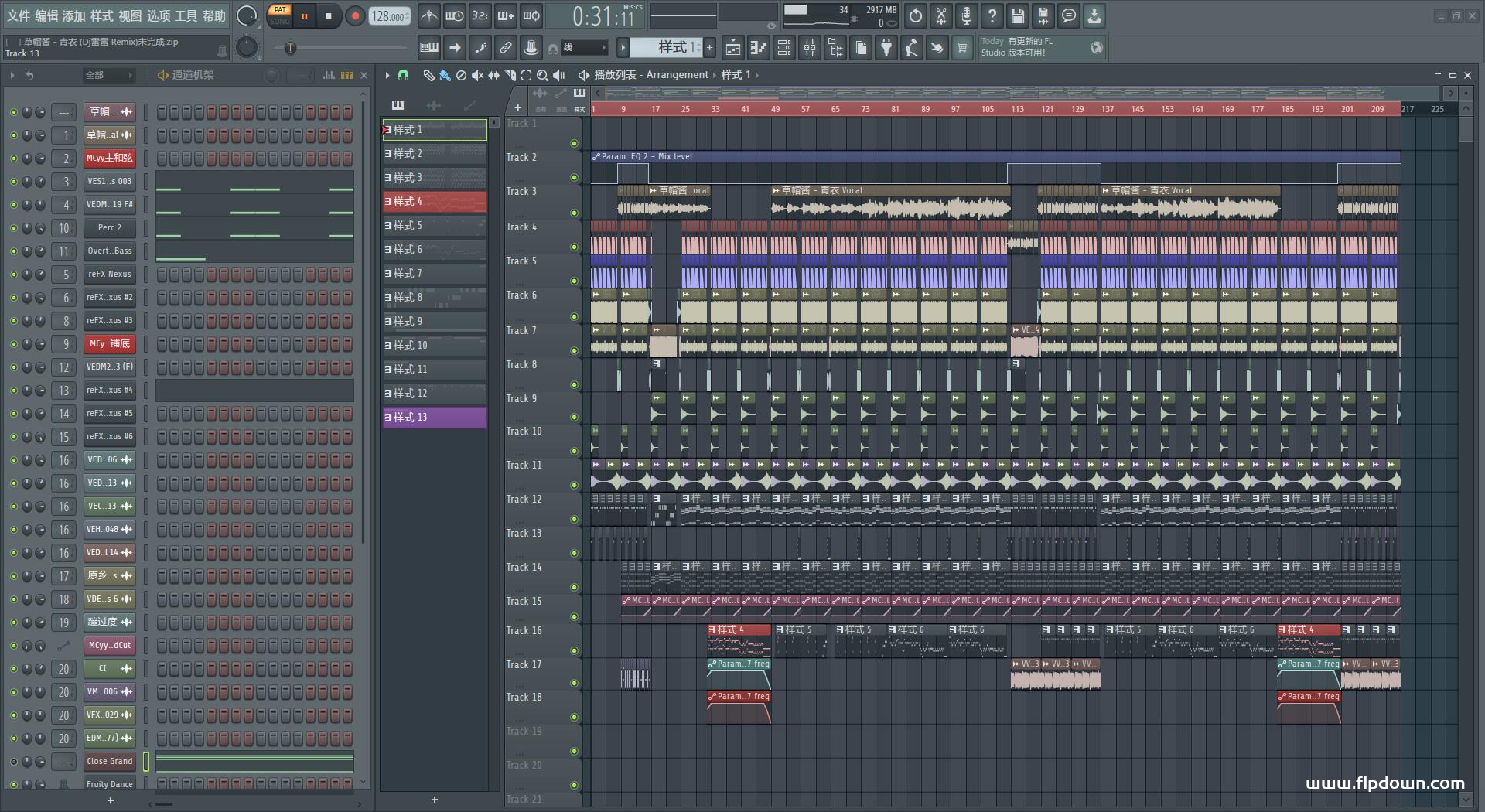The image size is (1485, 812).
Task: Toggle loop recording icon
Action: 531,15
